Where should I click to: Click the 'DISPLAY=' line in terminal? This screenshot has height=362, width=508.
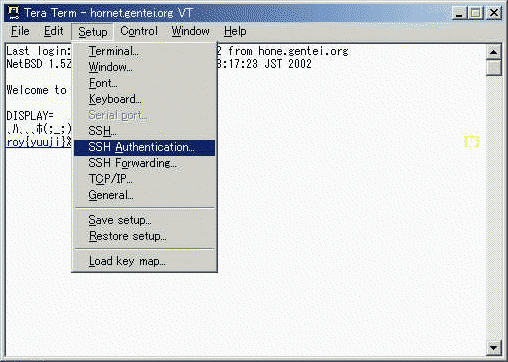coord(30,116)
